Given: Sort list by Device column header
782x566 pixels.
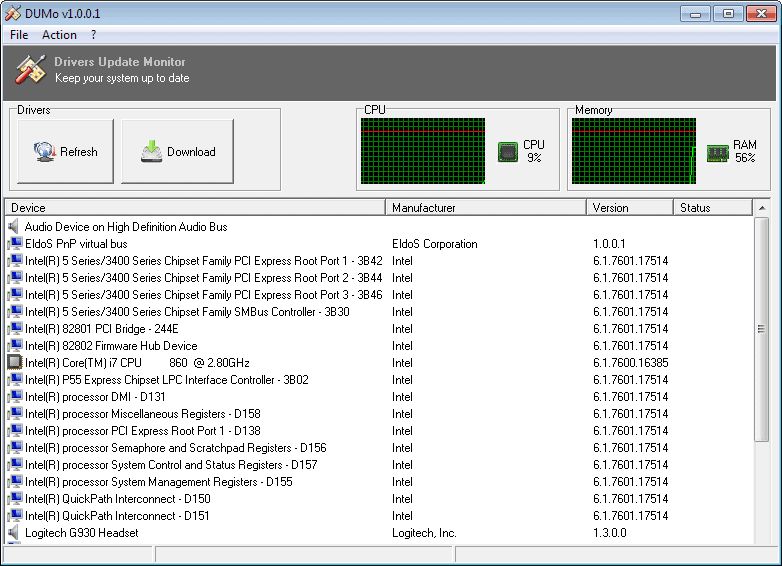Looking at the screenshot, I should point(195,208).
